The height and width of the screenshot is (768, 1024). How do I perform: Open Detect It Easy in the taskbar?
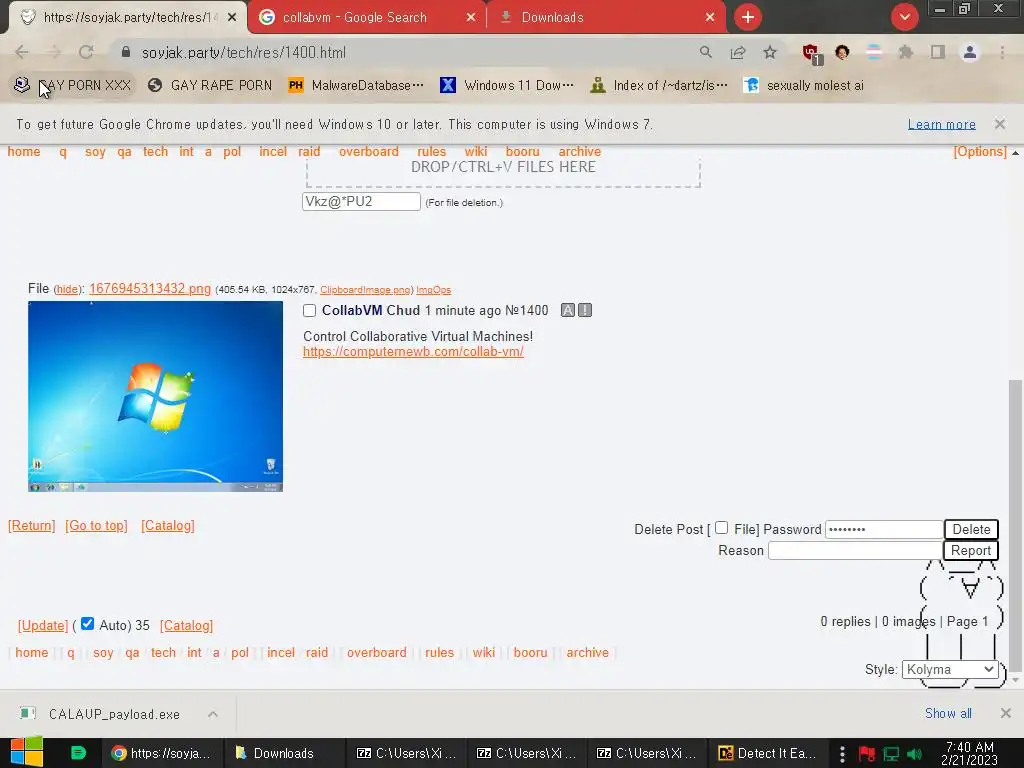[769, 753]
